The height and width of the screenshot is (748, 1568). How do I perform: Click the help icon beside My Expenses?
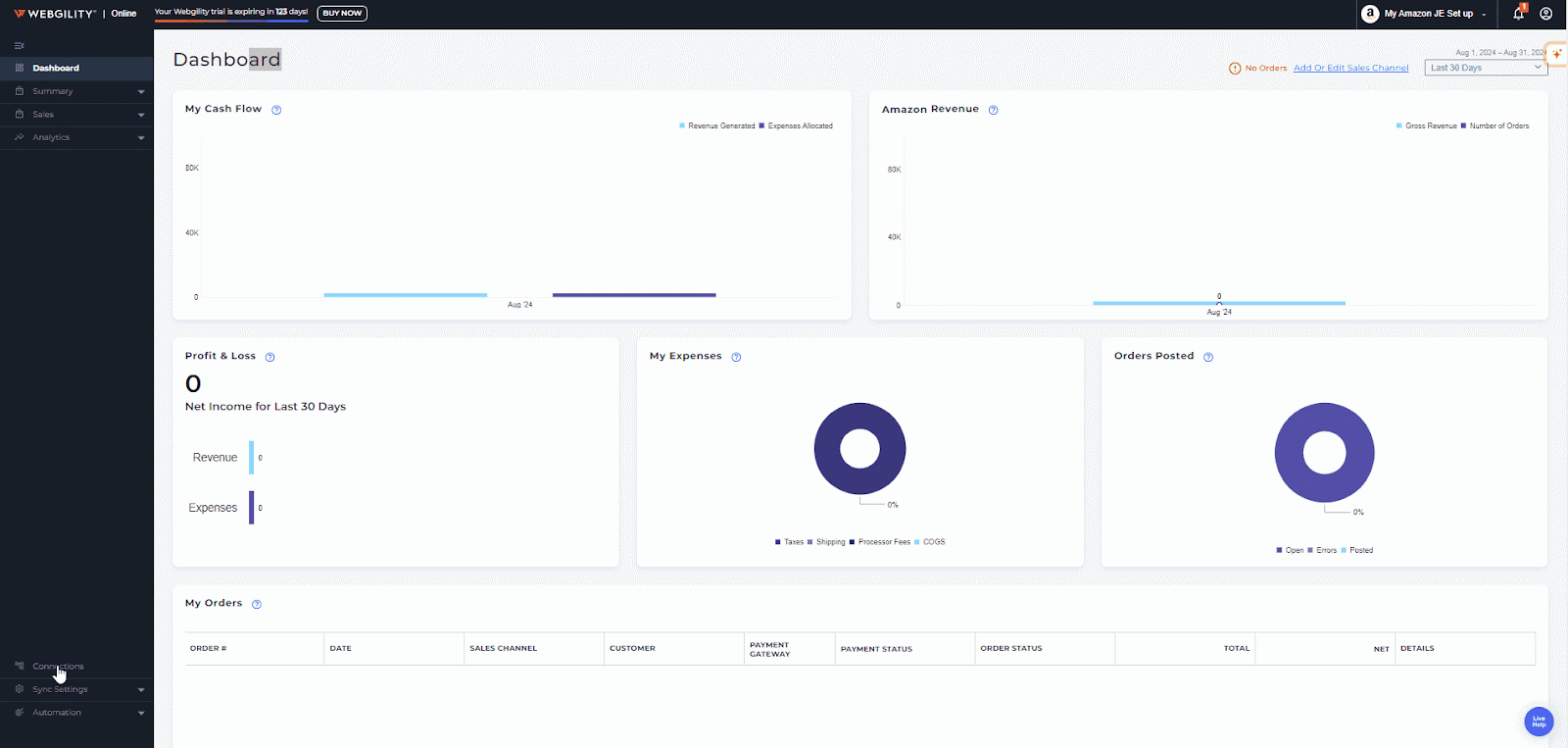[736, 357]
